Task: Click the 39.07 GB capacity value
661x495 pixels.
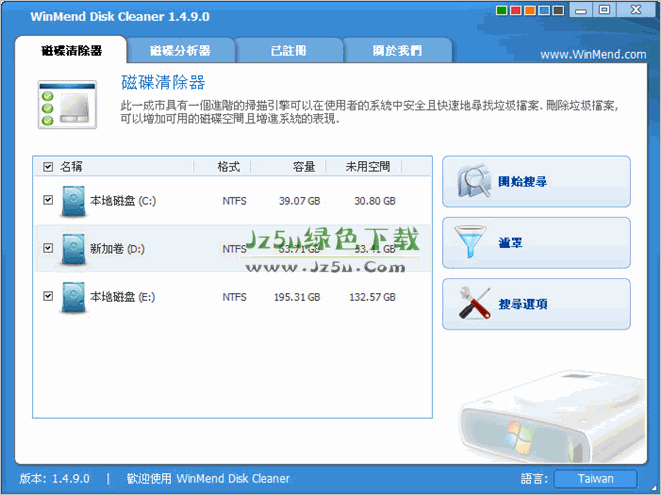Action: [x=299, y=201]
